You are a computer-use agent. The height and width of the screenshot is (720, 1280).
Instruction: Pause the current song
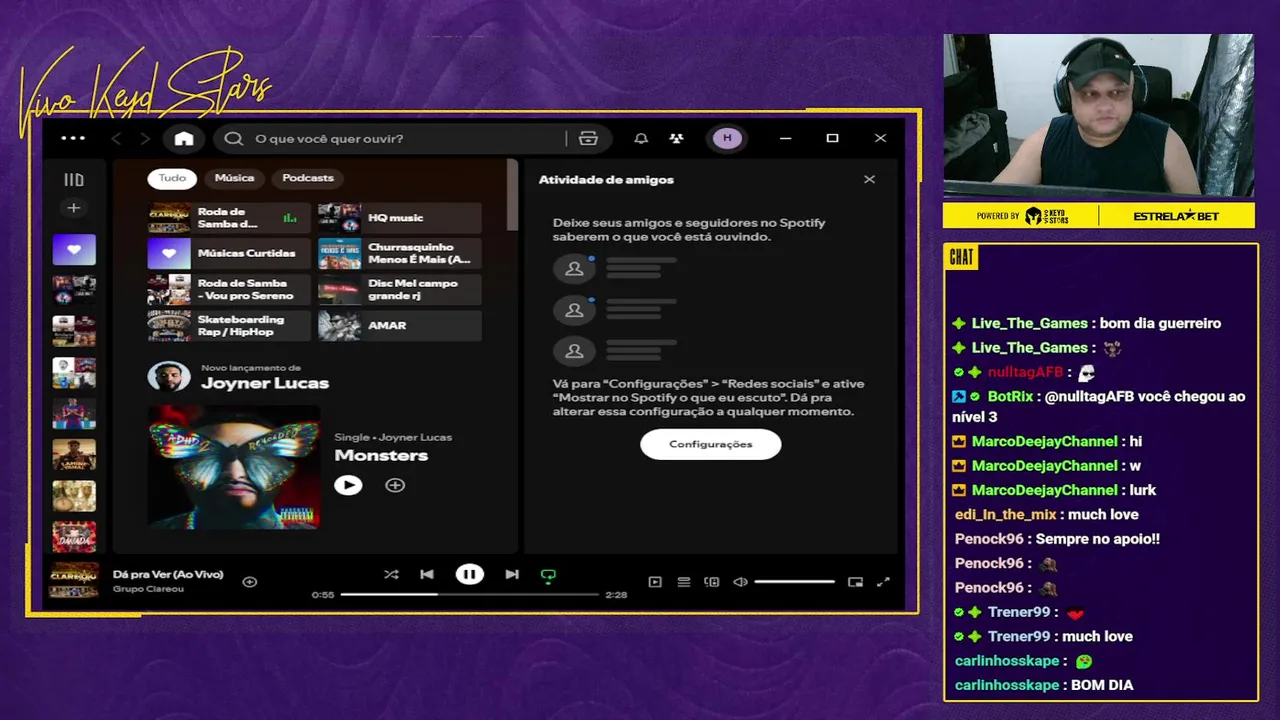469,574
